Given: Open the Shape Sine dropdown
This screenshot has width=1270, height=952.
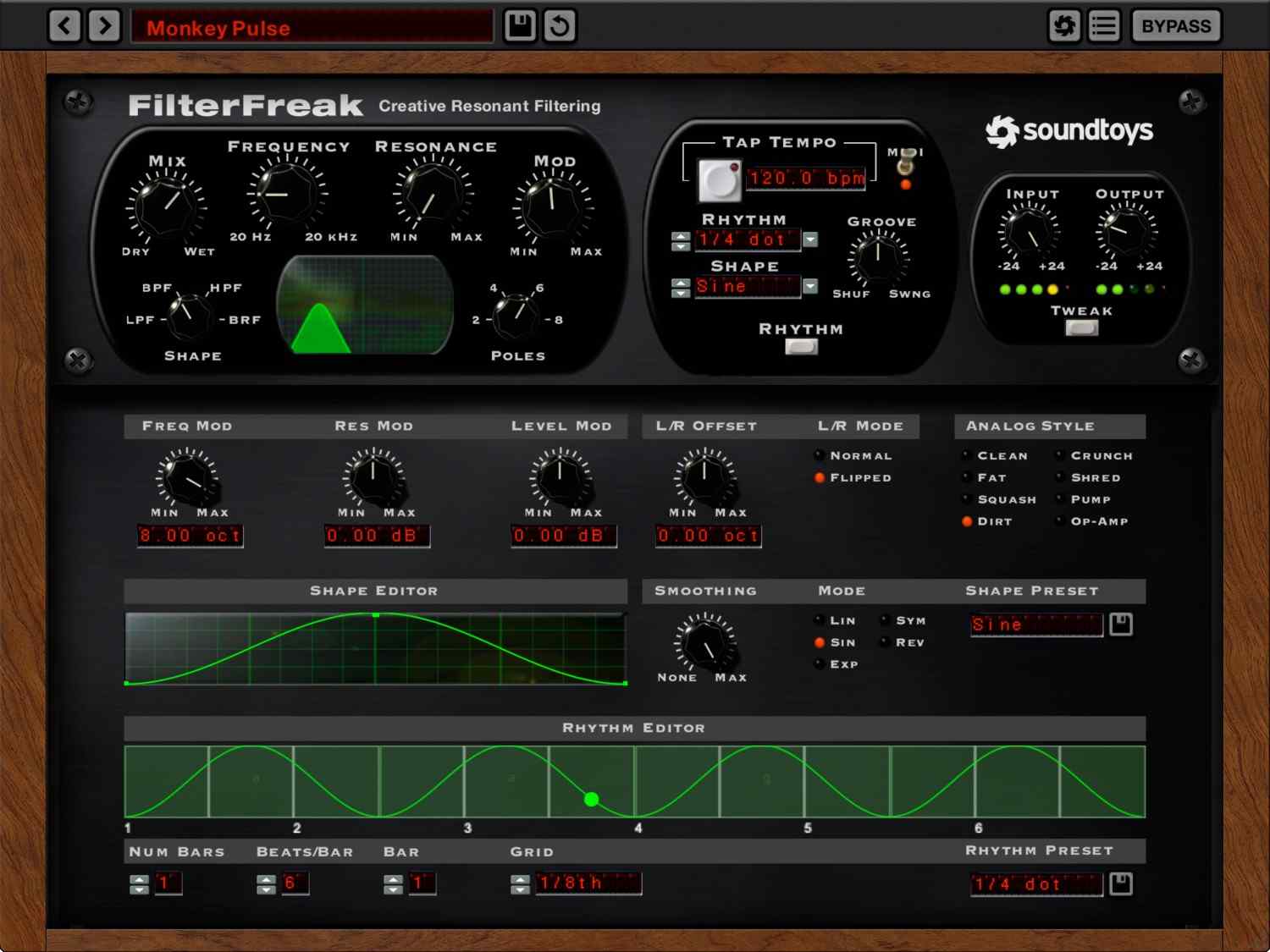Looking at the screenshot, I should click(810, 287).
